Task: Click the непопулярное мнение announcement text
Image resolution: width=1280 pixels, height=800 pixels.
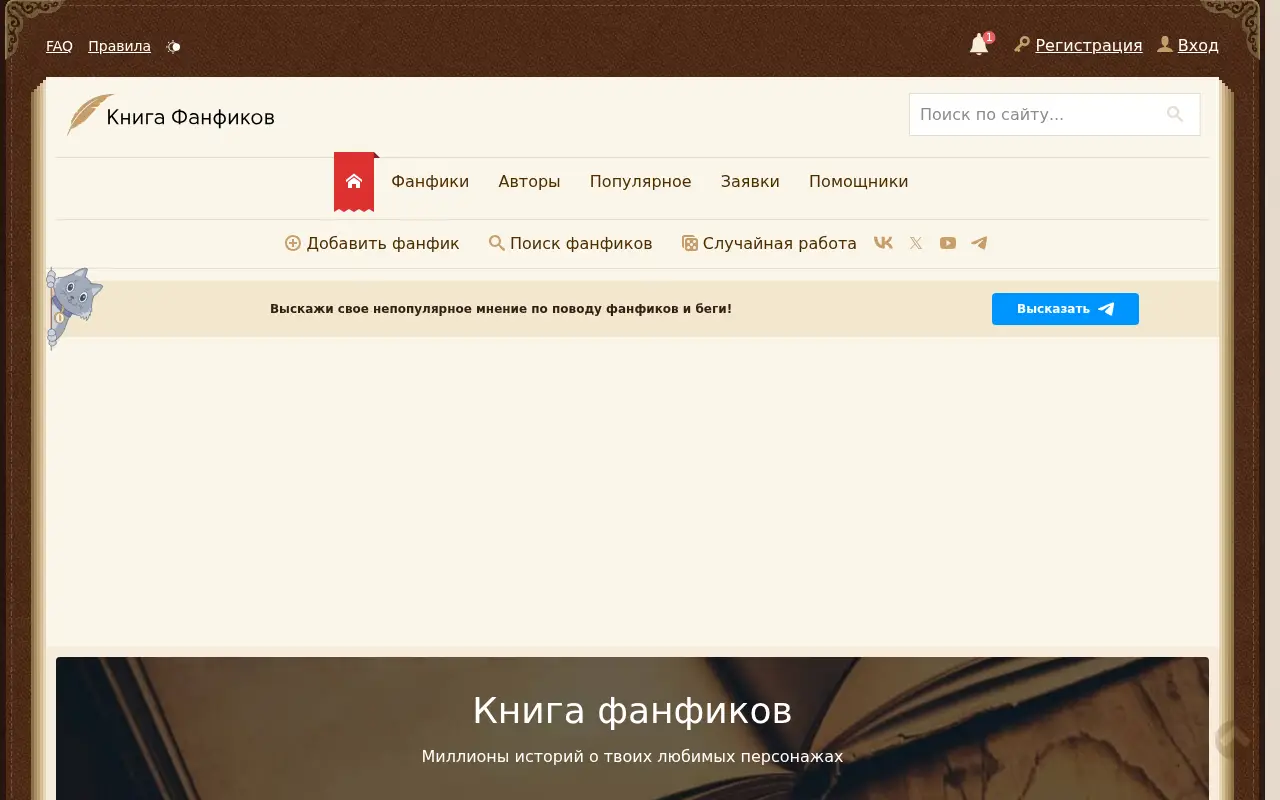Action: 501,309
